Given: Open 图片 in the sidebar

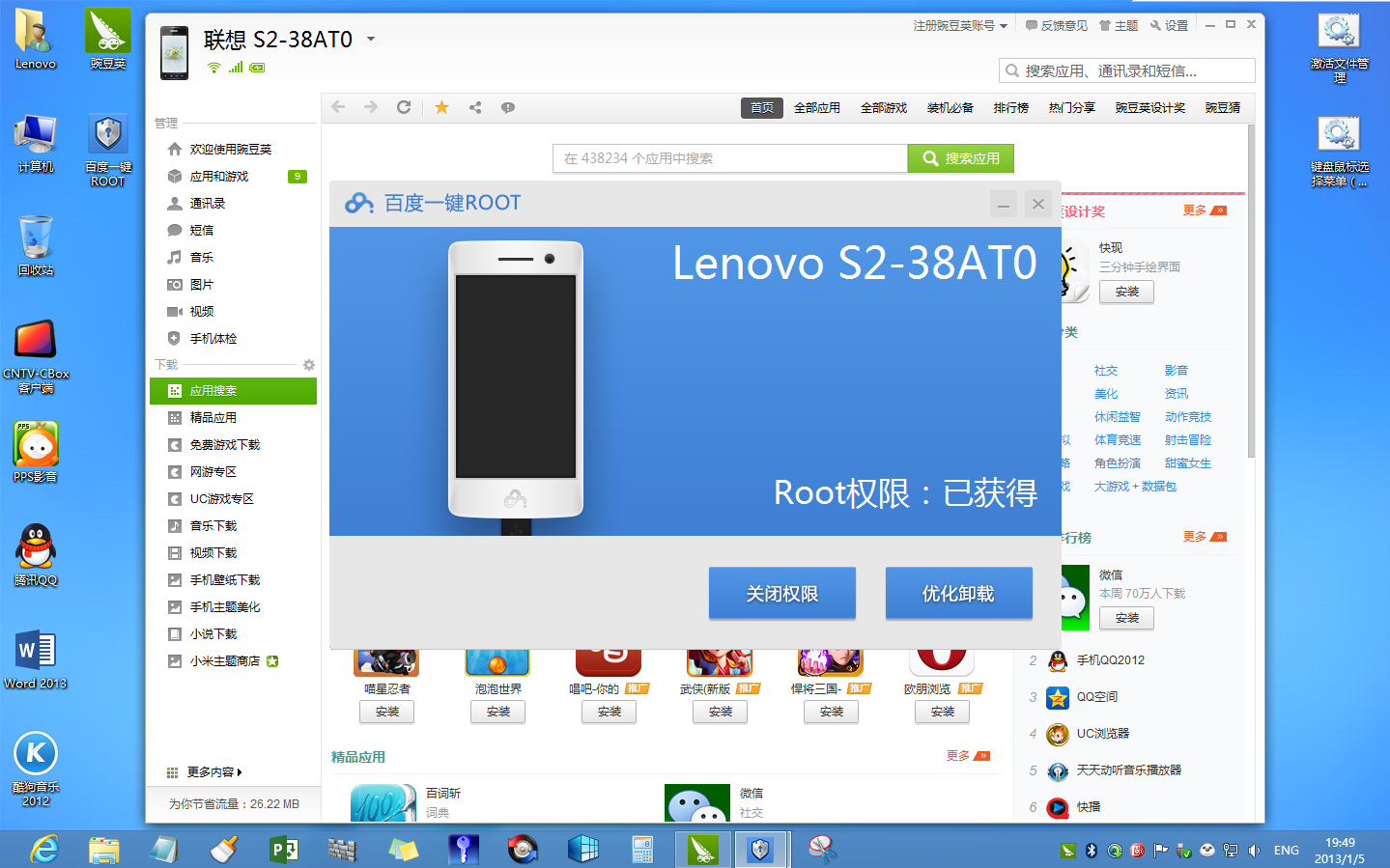Looking at the screenshot, I should [x=234, y=285].
